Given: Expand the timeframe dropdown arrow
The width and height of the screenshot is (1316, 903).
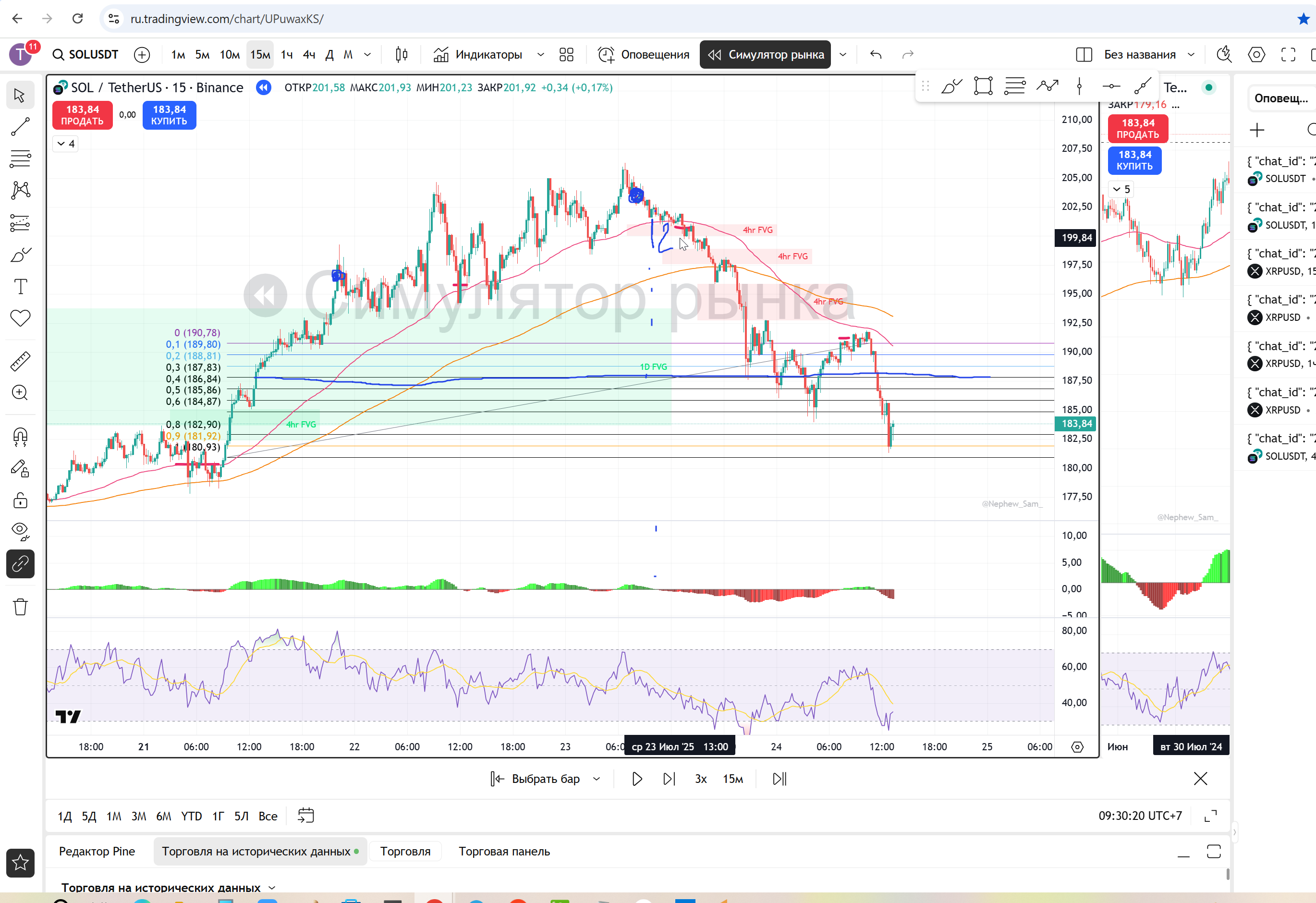Looking at the screenshot, I should 367,54.
